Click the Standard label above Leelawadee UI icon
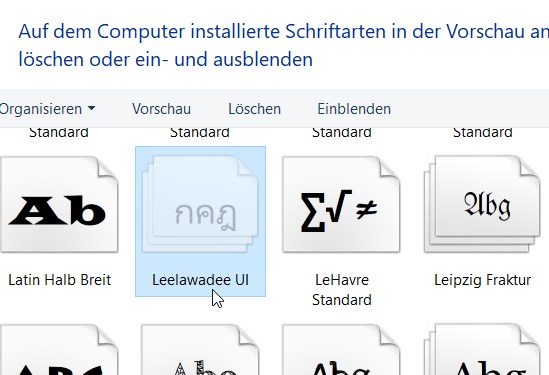This screenshot has height=375, width=549. (x=200, y=133)
